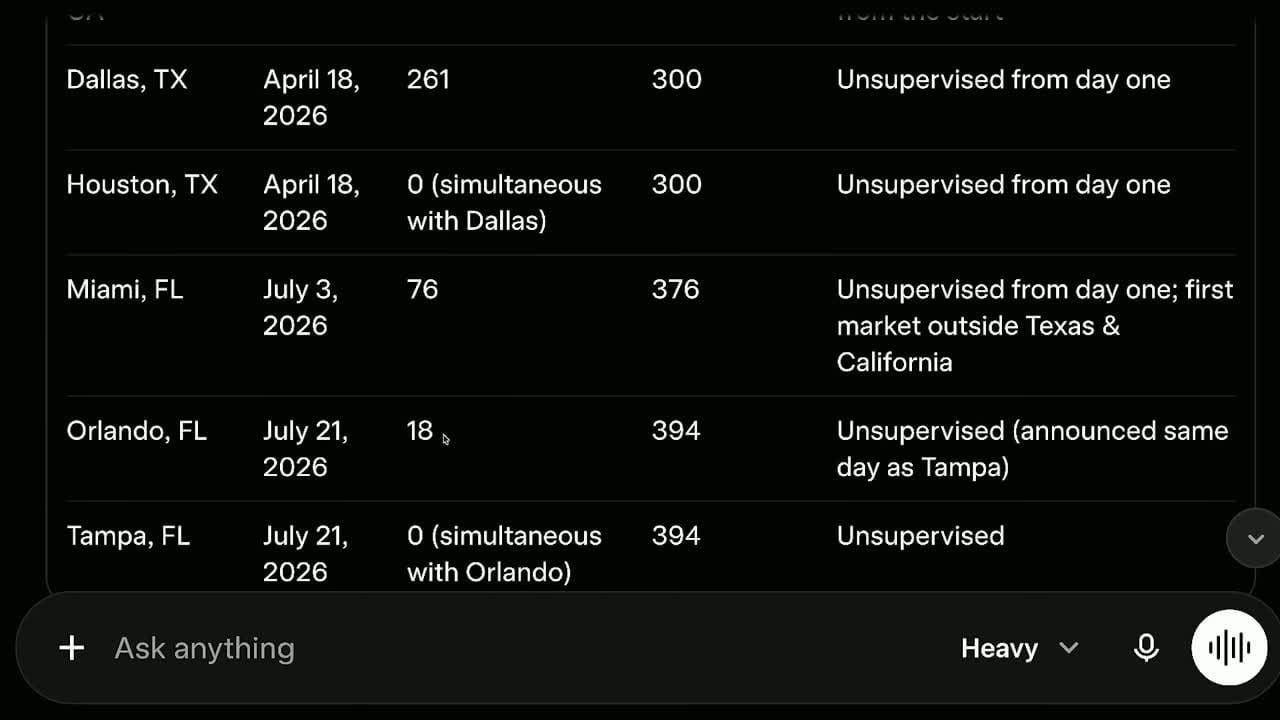Click the chevron next to Heavy
The height and width of the screenshot is (720, 1280).
pos(1068,648)
